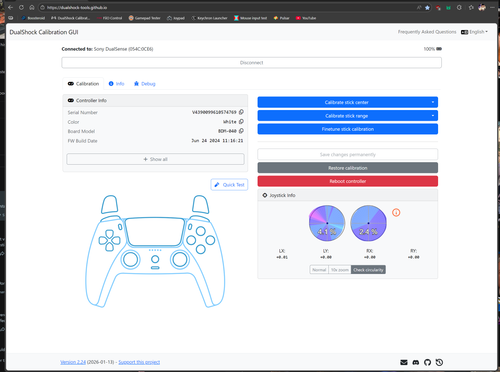Open the Pulsar bookmark
This screenshot has height=372, width=500.
pos(282,18)
